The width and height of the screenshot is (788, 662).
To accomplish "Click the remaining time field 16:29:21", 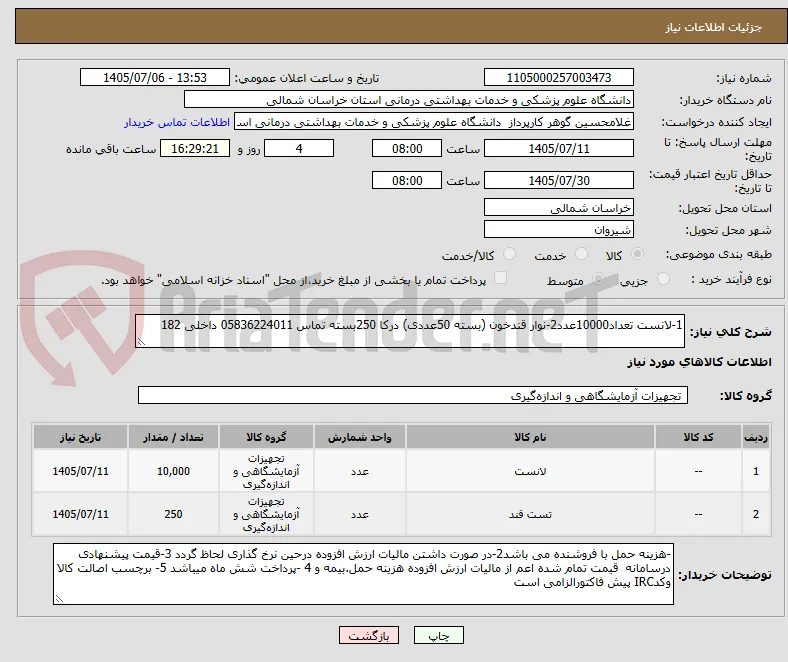I will pyautogui.click(x=195, y=148).
